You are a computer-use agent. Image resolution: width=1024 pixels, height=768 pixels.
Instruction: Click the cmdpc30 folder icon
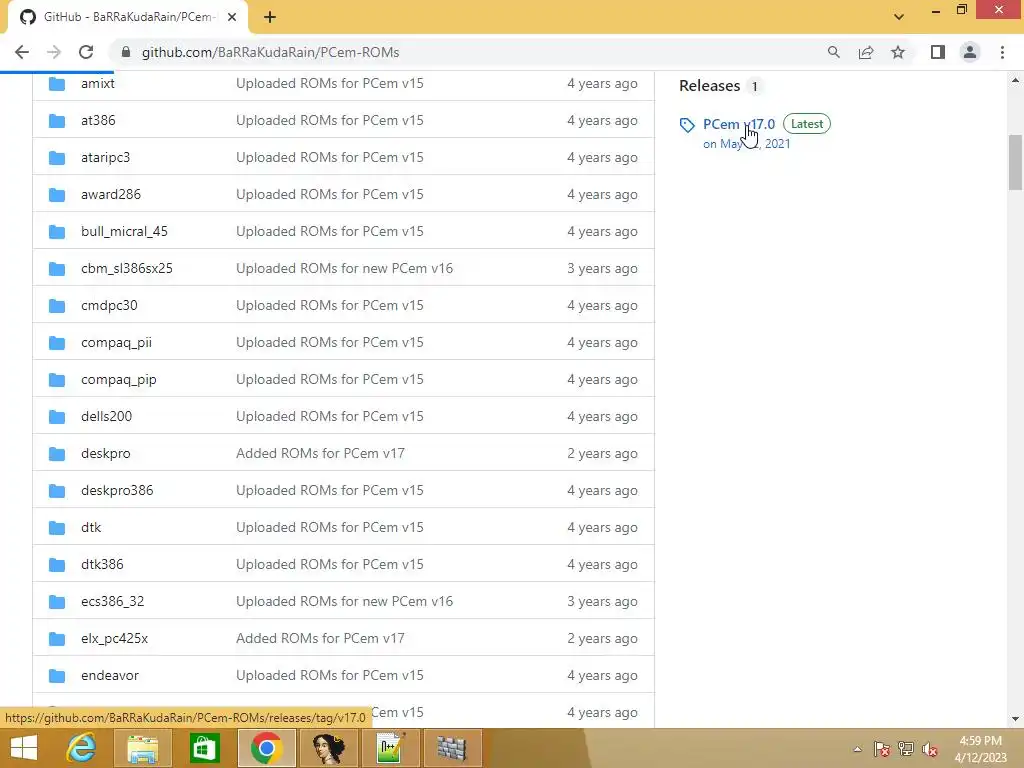coord(57,306)
